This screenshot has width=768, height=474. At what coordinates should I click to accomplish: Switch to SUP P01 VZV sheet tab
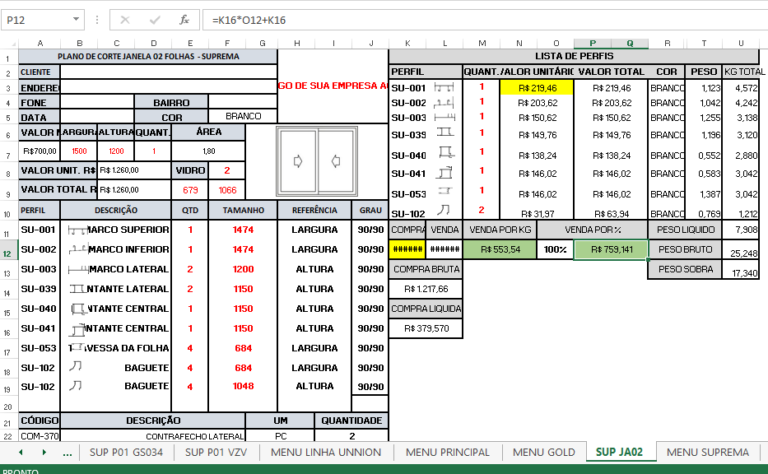(x=216, y=452)
